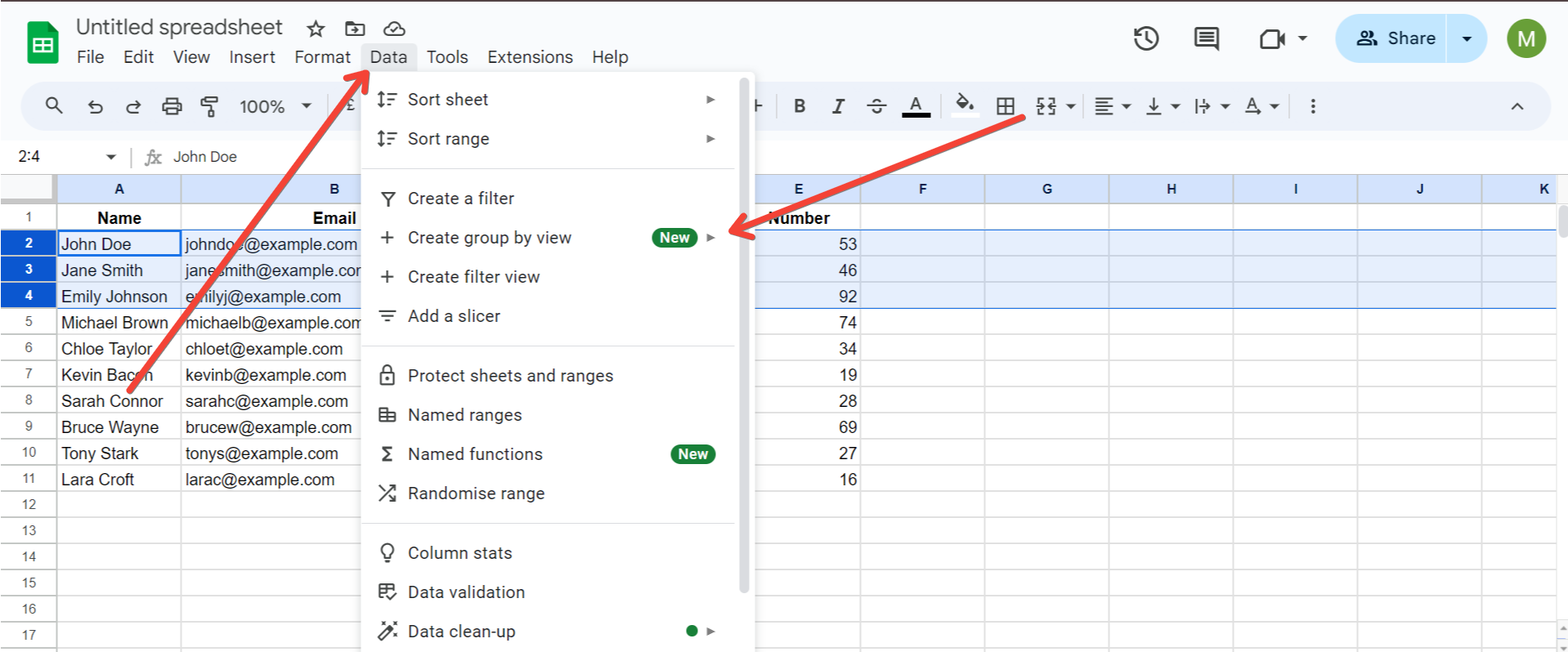Collapse the toolbar with the chevron
Image resolution: width=1568 pixels, height=652 pixels.
tap(1517, 106)
